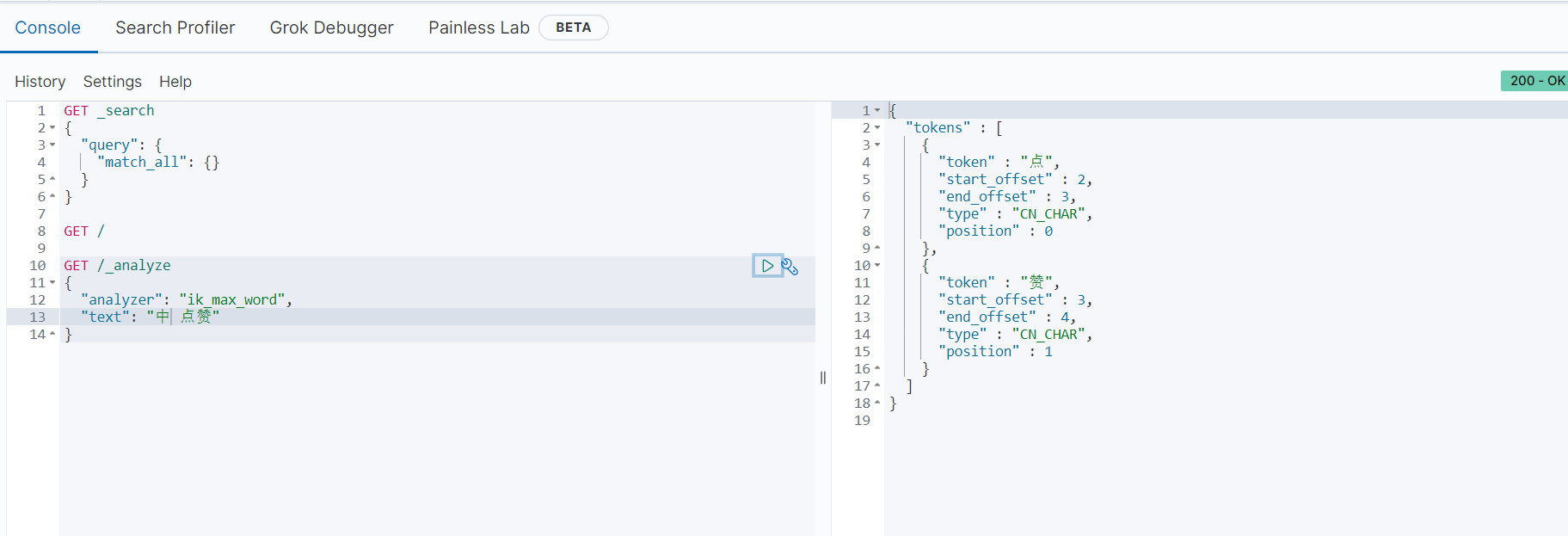
Task: Switch to the Console tab
Action: pyautogui.click(x=48, y=28)
